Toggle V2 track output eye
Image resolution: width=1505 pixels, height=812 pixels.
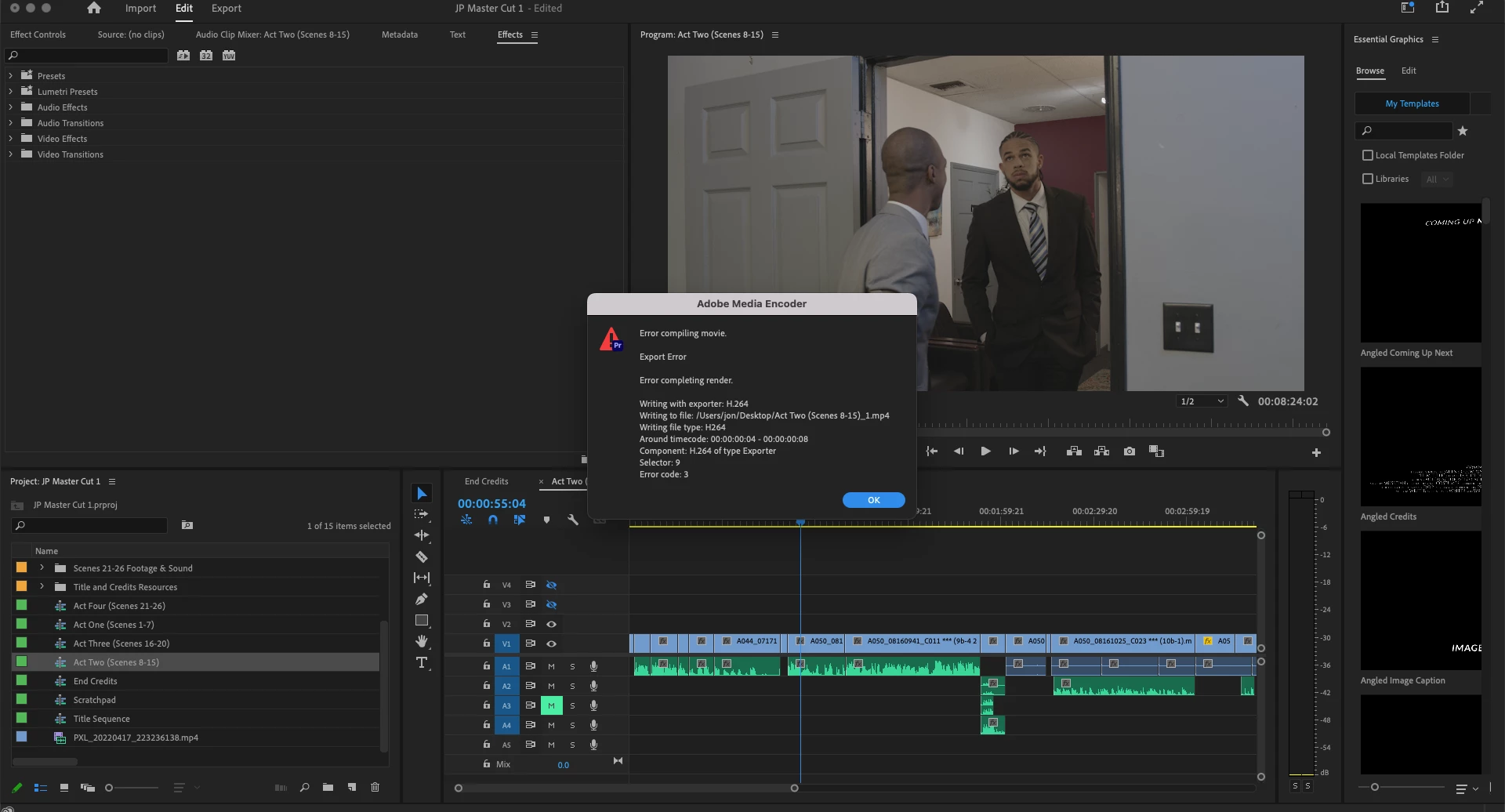point(551,624)
